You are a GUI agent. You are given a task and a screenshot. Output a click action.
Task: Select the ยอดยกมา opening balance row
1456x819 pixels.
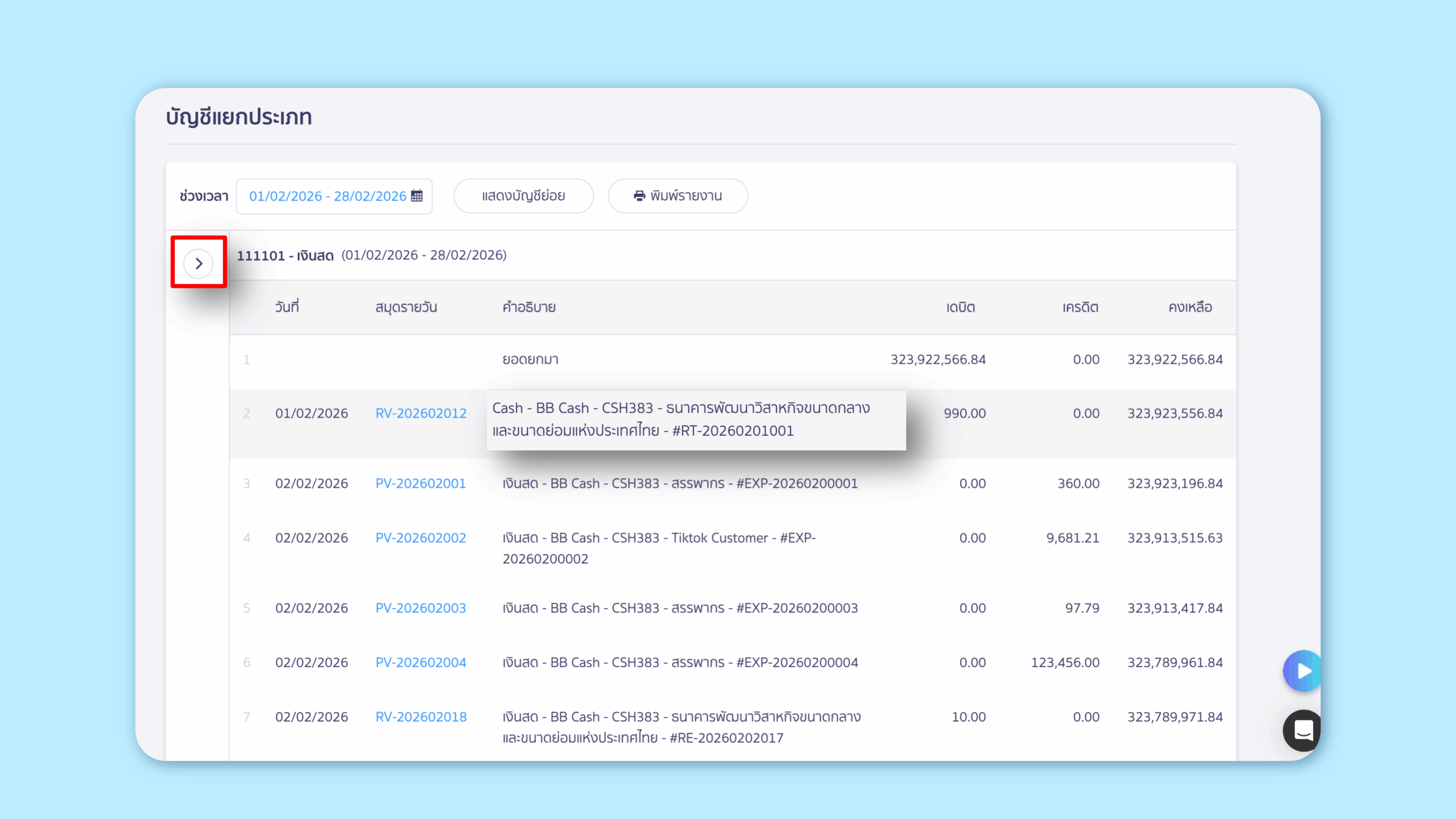[x=530, y=359]
